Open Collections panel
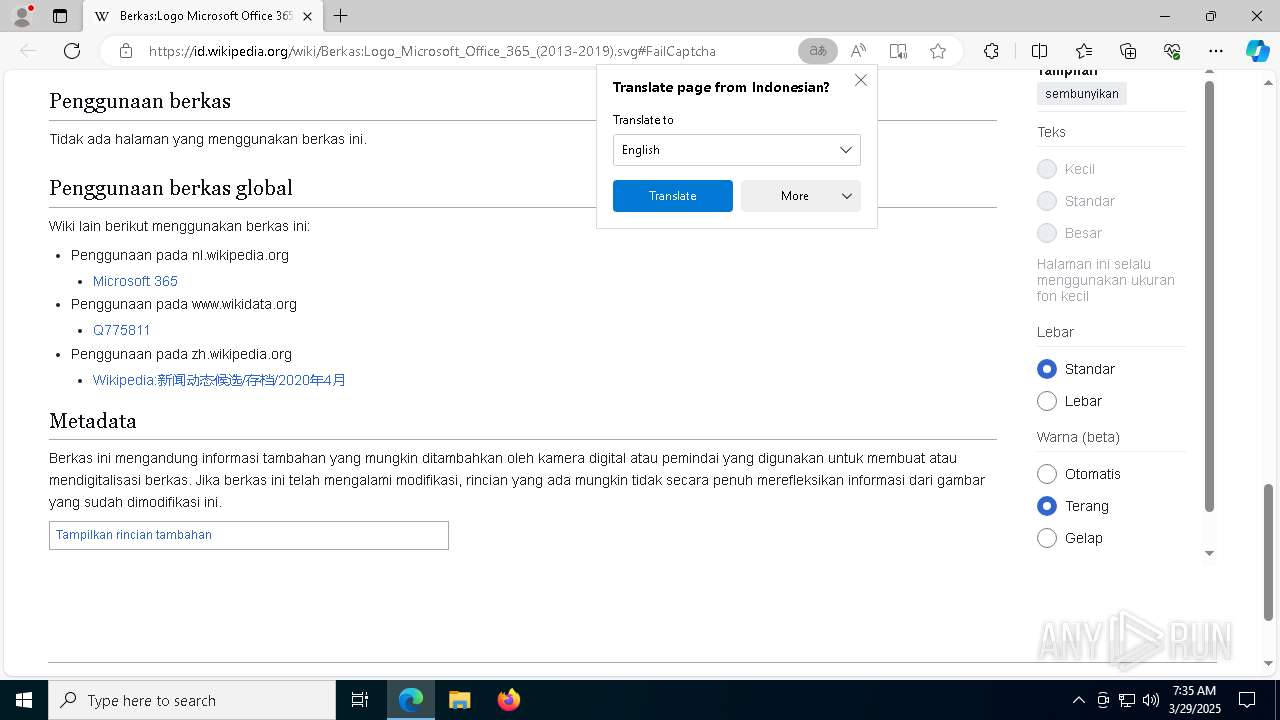This screenshot has width=1280, height=720. click(1128, 51)
